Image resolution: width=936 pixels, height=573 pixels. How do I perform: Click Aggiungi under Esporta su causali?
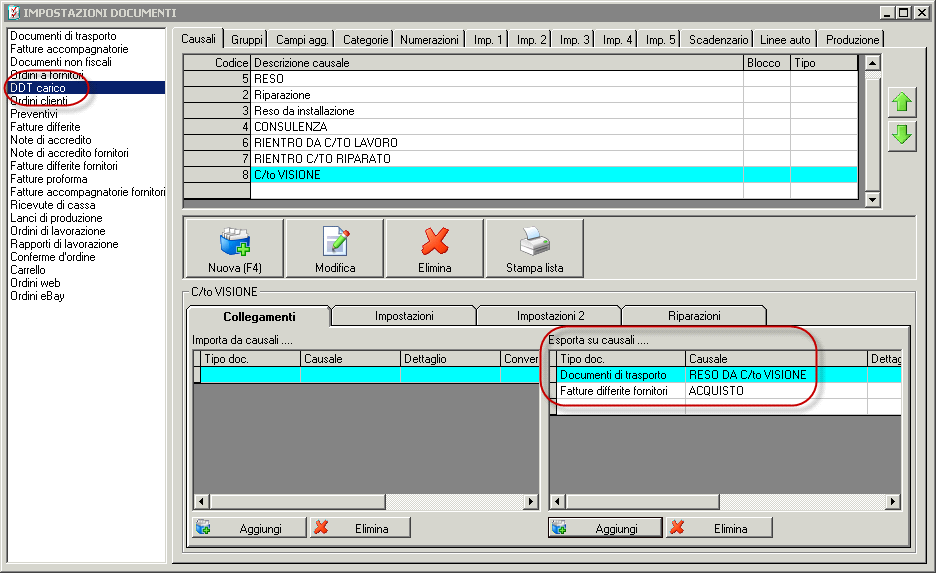coord(605,528)
